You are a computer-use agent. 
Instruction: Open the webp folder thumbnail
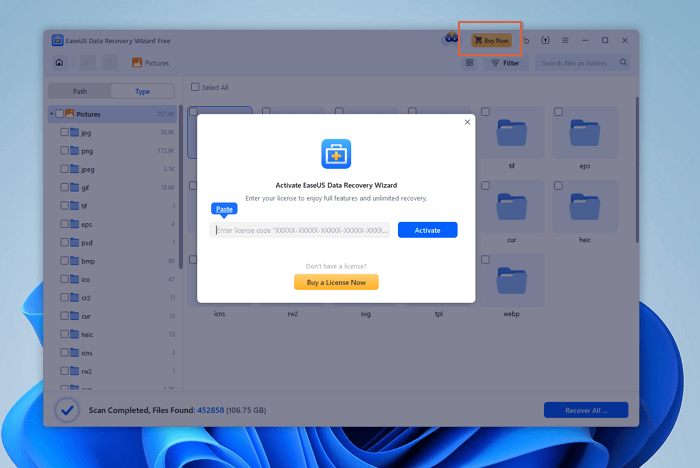coord(512,280)
